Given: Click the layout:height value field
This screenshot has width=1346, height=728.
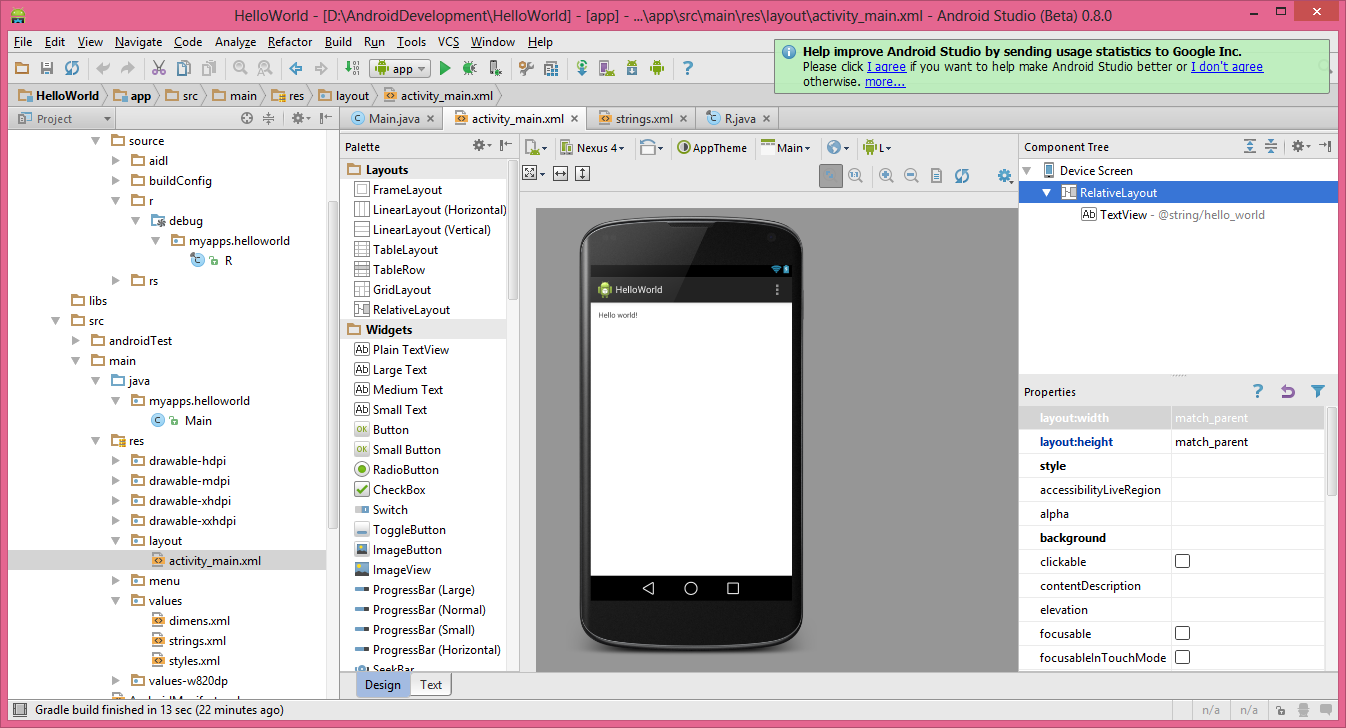Looking at the screenshot, I should point(1247,441).
